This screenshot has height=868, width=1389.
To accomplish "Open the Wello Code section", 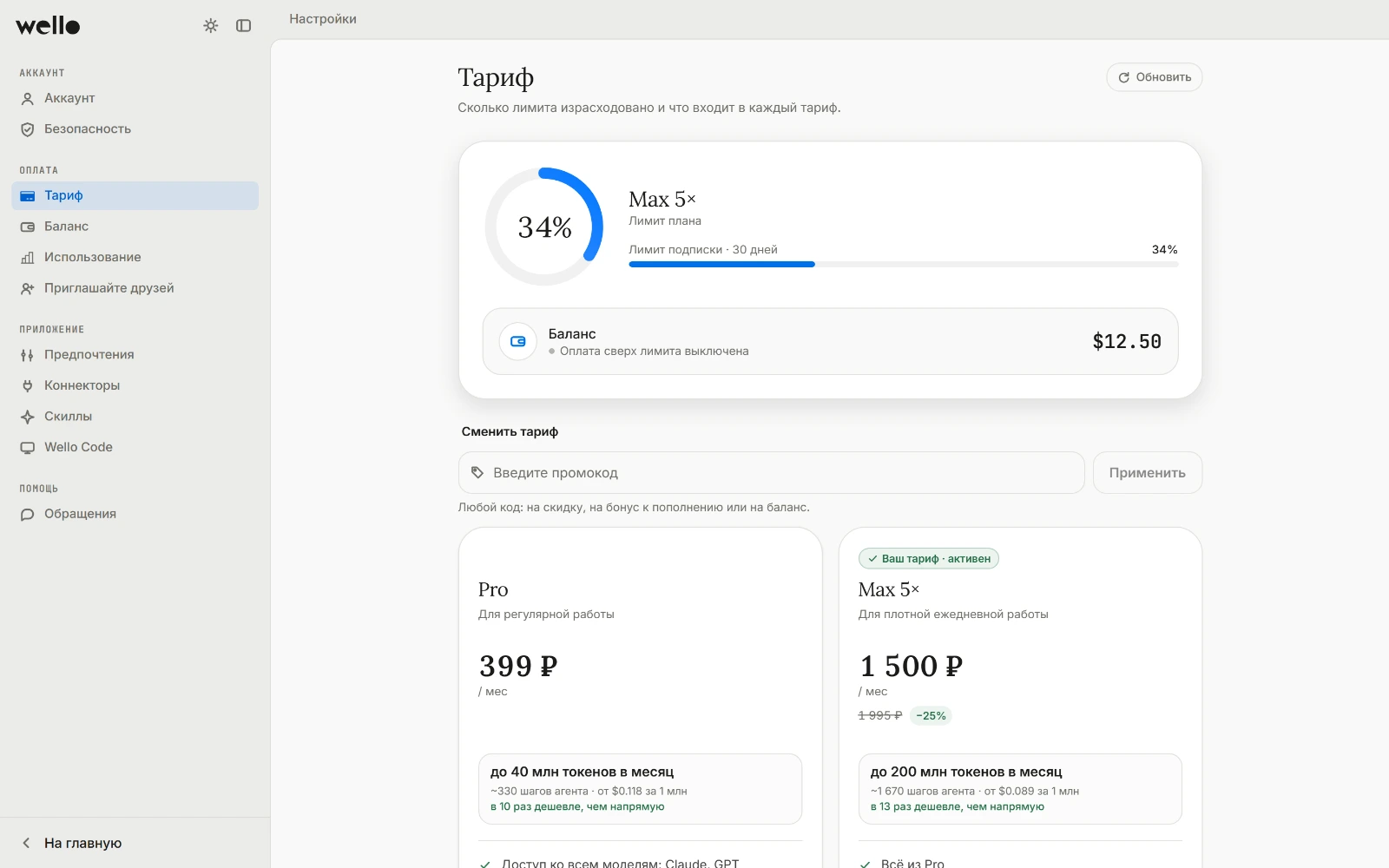I will click(x=135, y=447).
